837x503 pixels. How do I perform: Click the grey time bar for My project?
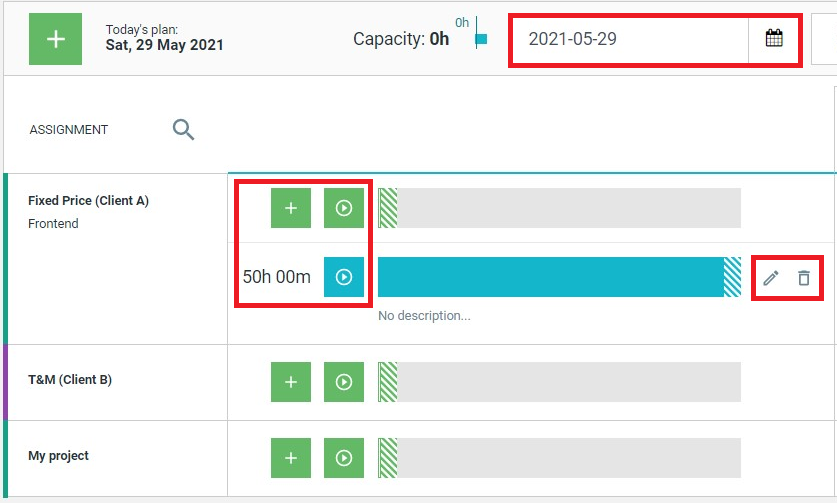click(559, 458)
